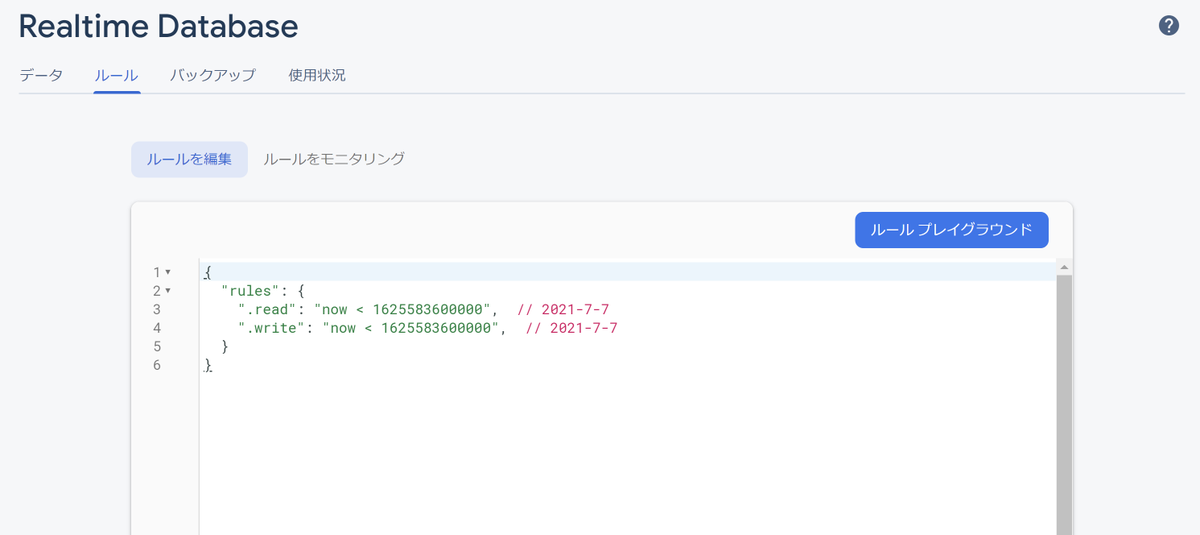This screenshot has width=1200, height=535.
Task: Select the ルール tab
Action: tap(116, 75)
